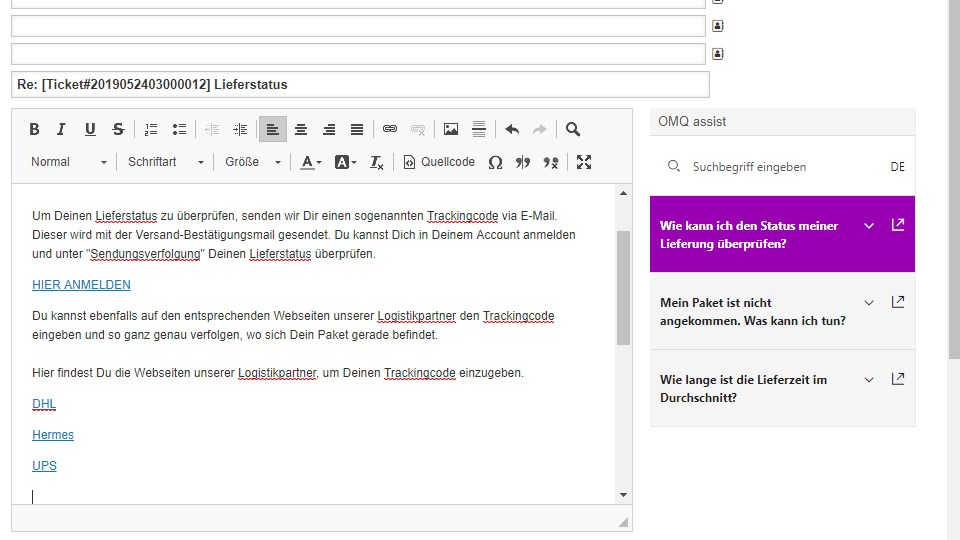The height and width of the screenshot is (540, 960).
Task: Click the empty field directly above subject
Action: [358, 54]
